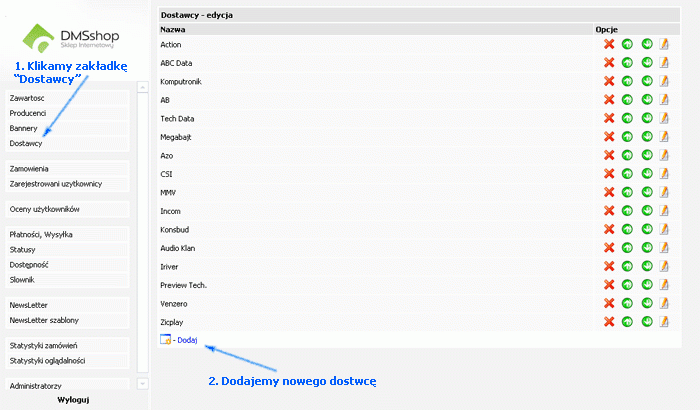Viewport: 700px width, 410px height.
Task: Open the Zawartosc menu item
Action: click(67, 98)
